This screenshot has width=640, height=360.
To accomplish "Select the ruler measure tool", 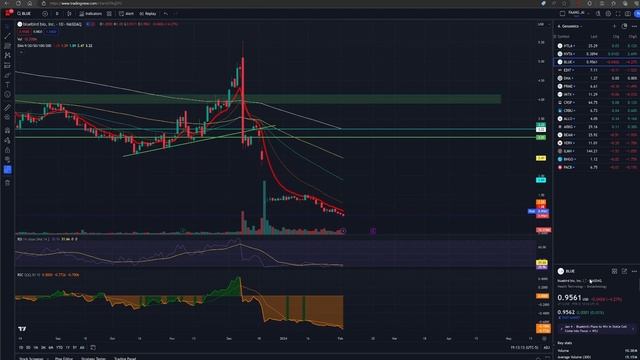I will point(7,108).
